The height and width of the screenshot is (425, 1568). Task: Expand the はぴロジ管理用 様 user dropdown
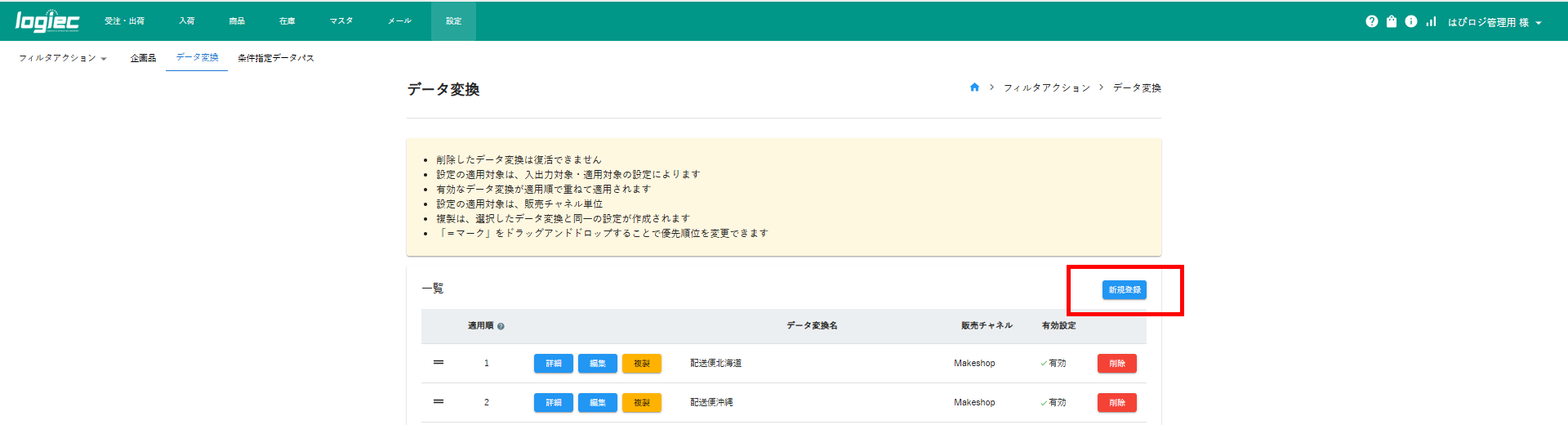[1494, 22]
